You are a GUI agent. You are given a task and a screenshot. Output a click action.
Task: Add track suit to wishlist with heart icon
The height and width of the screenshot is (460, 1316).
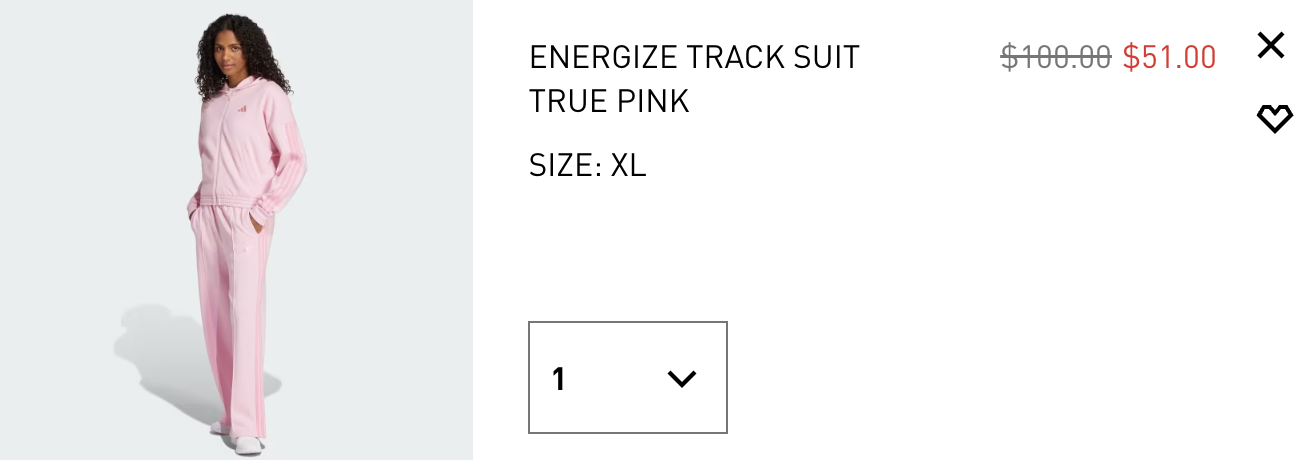click(x=1274, y=120)
